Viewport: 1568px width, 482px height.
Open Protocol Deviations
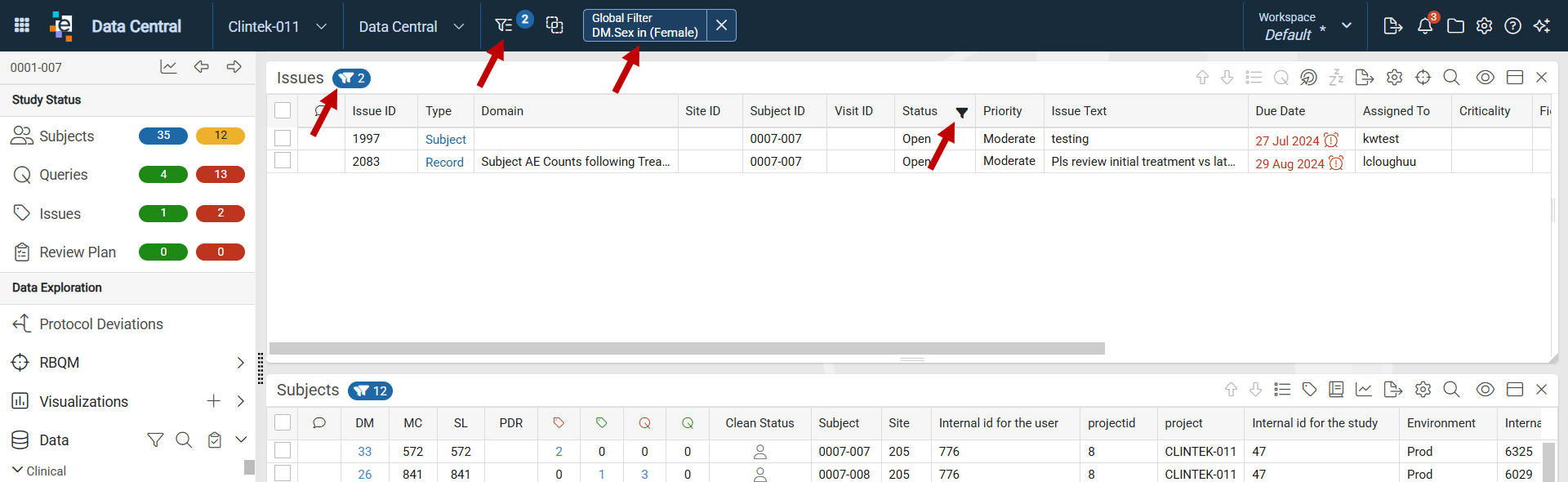pyautogui.click(x=101, y=324)
